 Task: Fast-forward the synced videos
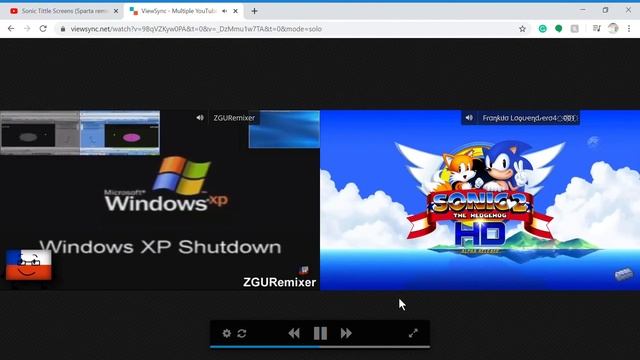[346, 333]
